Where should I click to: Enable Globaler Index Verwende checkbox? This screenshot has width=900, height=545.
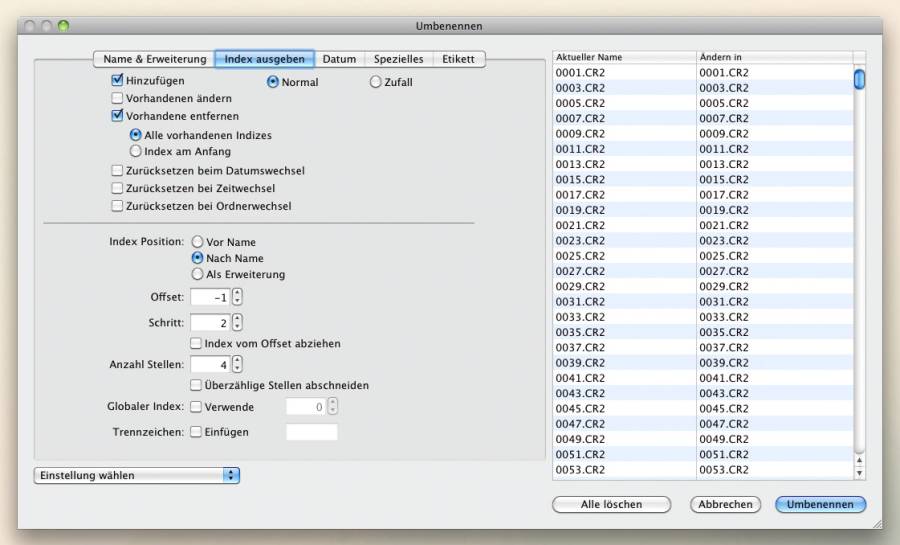pos(196,407)
